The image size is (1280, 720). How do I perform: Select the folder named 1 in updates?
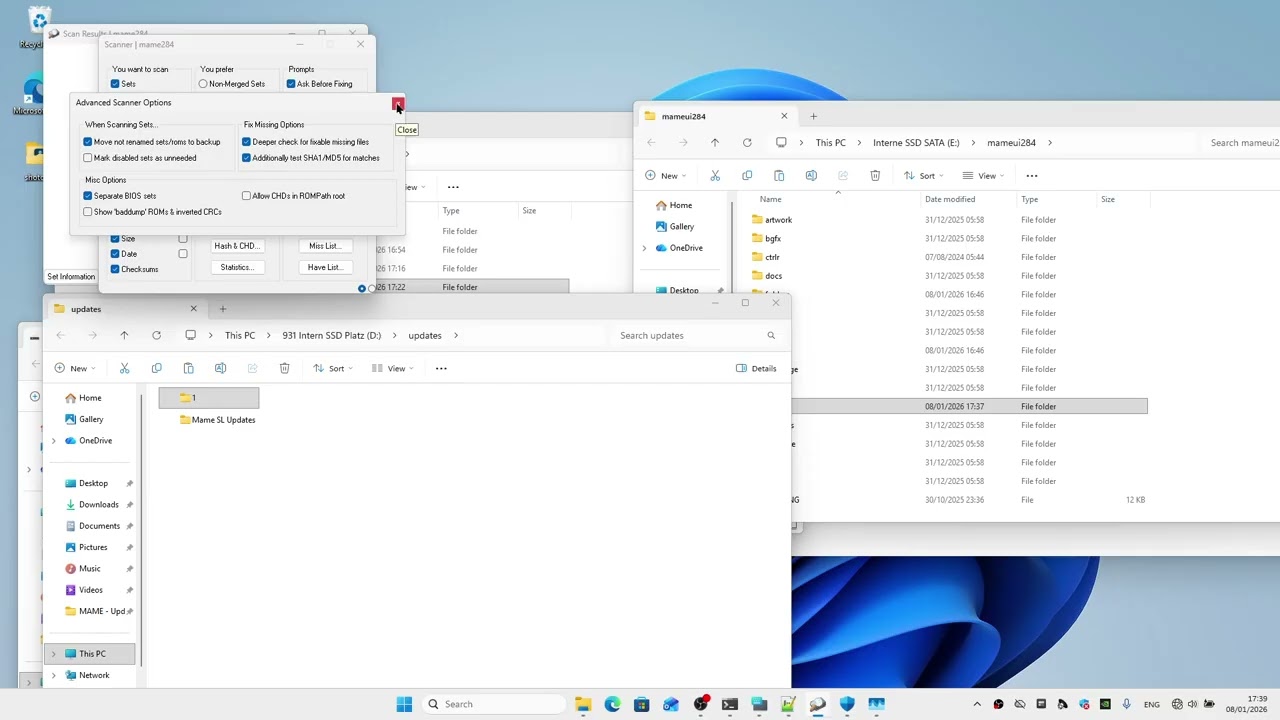(209, 398)
